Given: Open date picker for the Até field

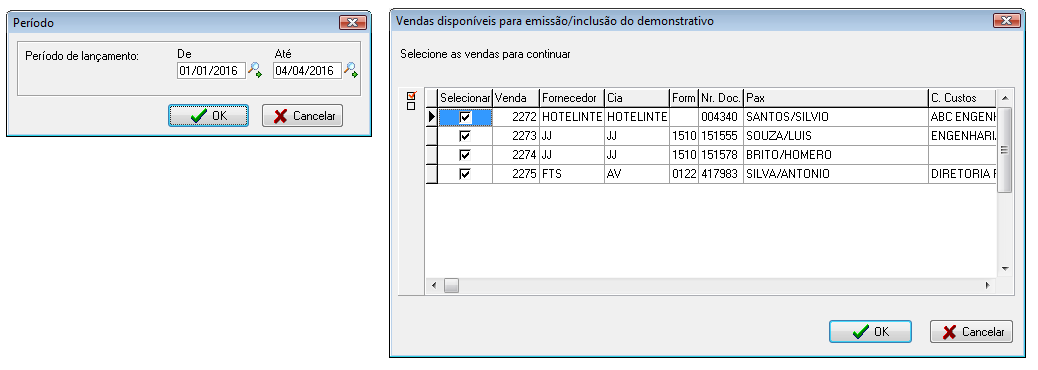Looking at the screenshot, I should (x=351, y=69).
